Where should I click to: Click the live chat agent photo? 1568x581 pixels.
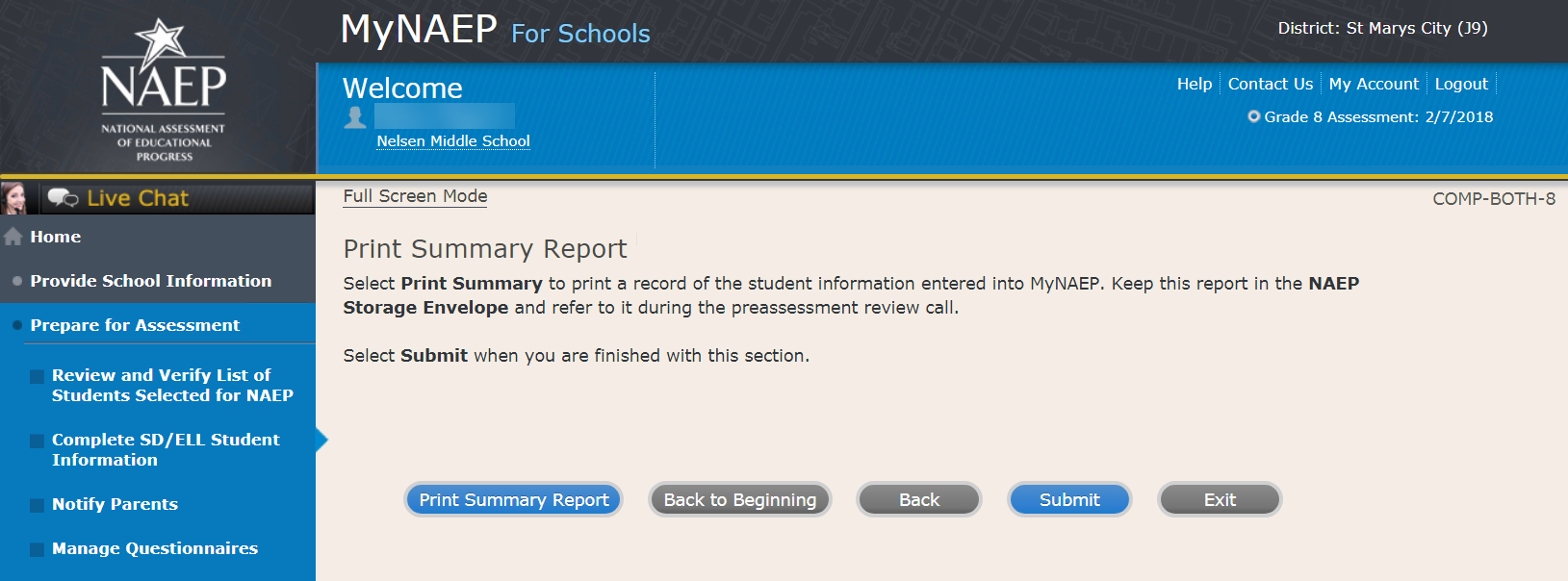(13, 198)
